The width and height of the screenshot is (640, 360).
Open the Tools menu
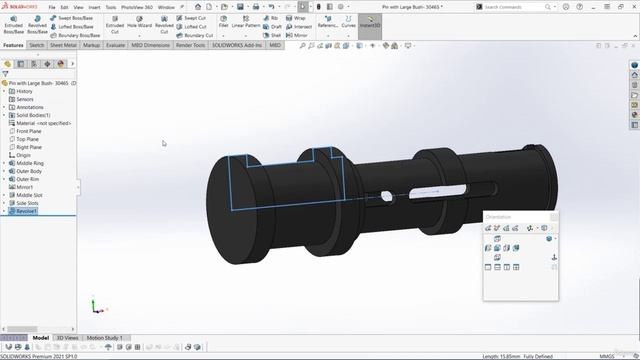[x=111, y=7]
